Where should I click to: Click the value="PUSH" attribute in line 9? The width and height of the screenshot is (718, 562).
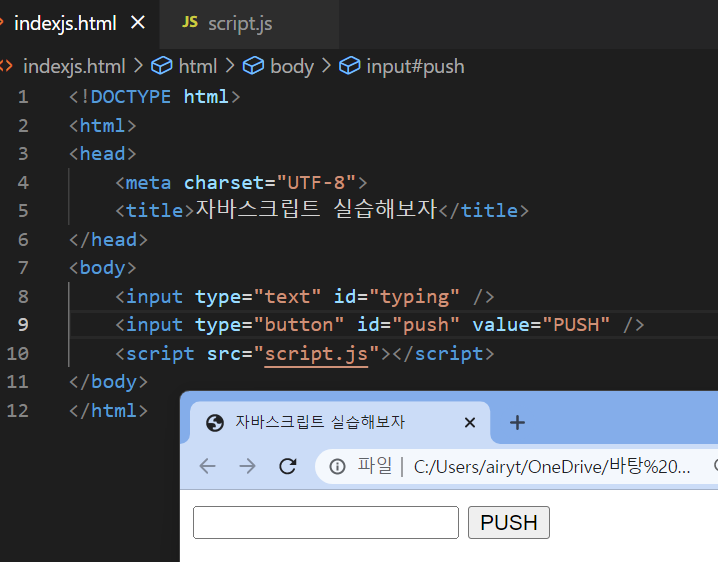(x=541, y=325)
